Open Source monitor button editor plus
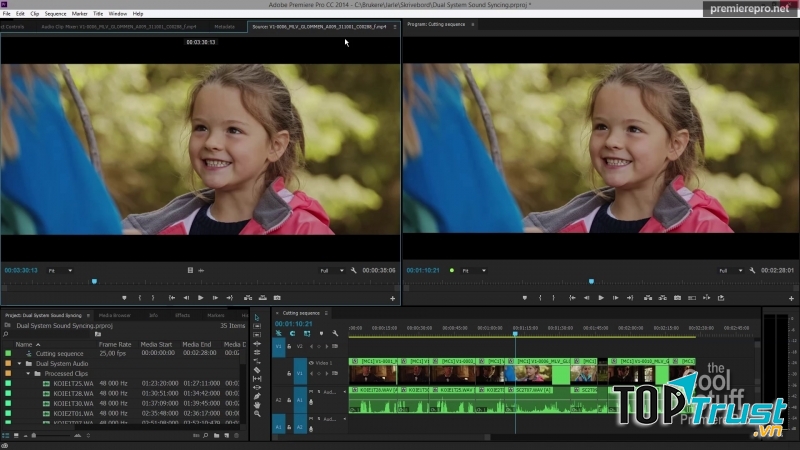Viewport: 800px width, 450px height. coord(392,298)
